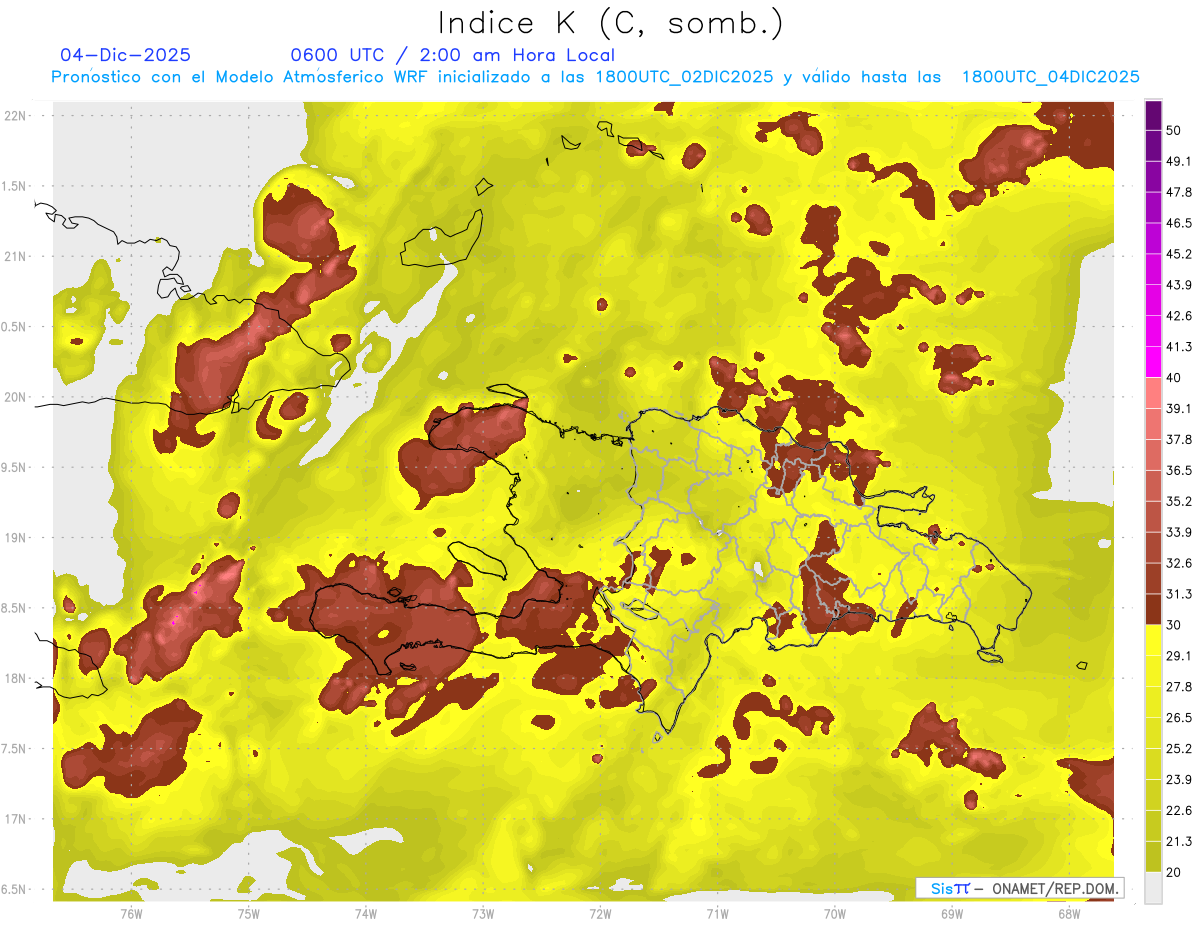Click the map title "Indice K (C, somb.)"
1200x927 pixels.
pyautogui.click(x=611, y=23)
